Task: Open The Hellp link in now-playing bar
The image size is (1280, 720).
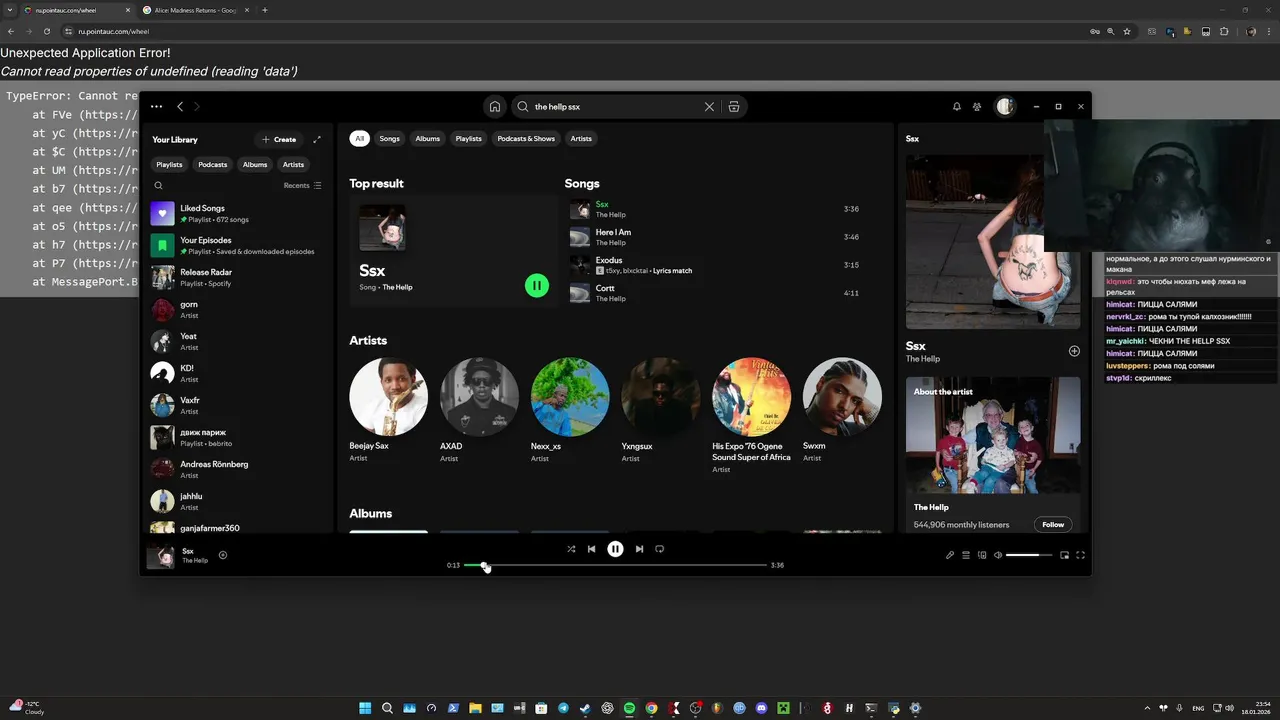Action: 195,561
